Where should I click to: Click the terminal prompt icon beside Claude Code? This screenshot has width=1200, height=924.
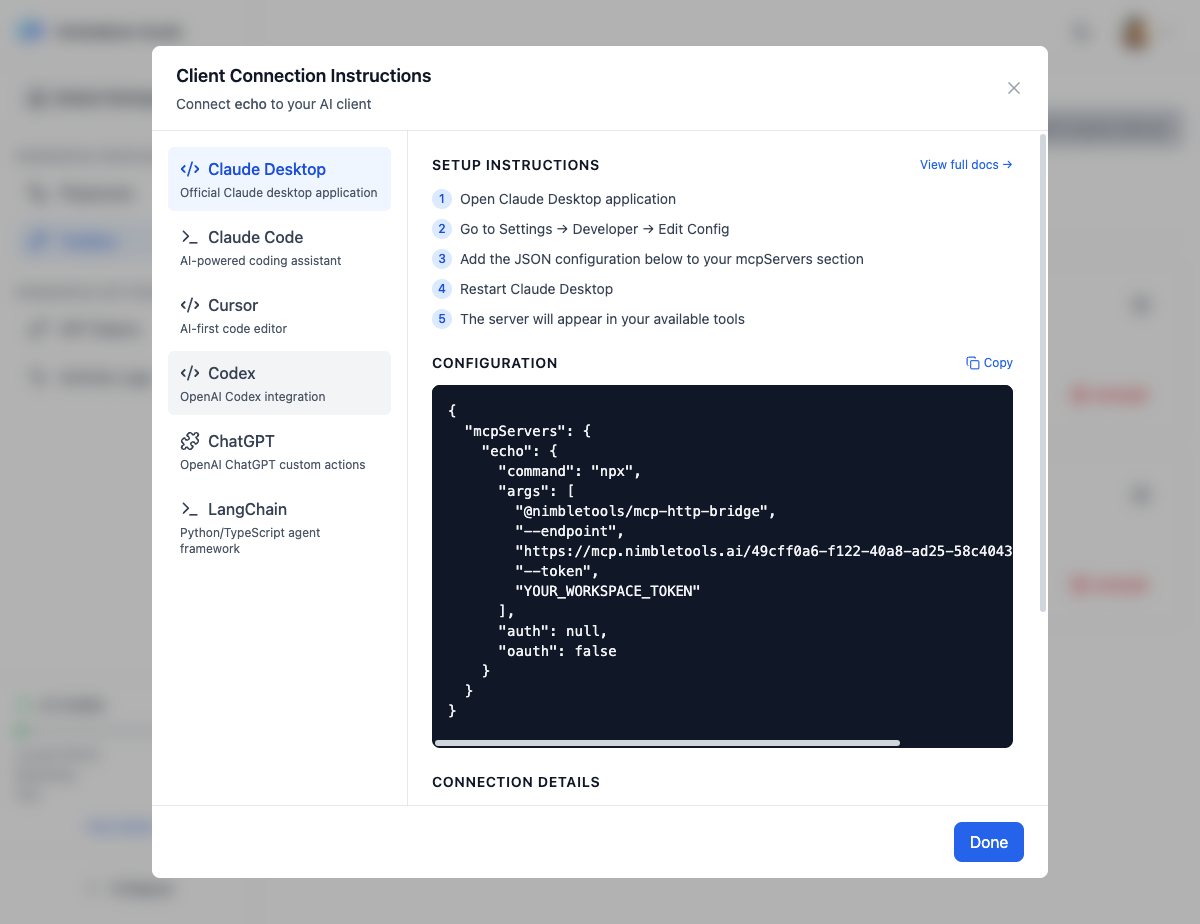click(190, 237)
